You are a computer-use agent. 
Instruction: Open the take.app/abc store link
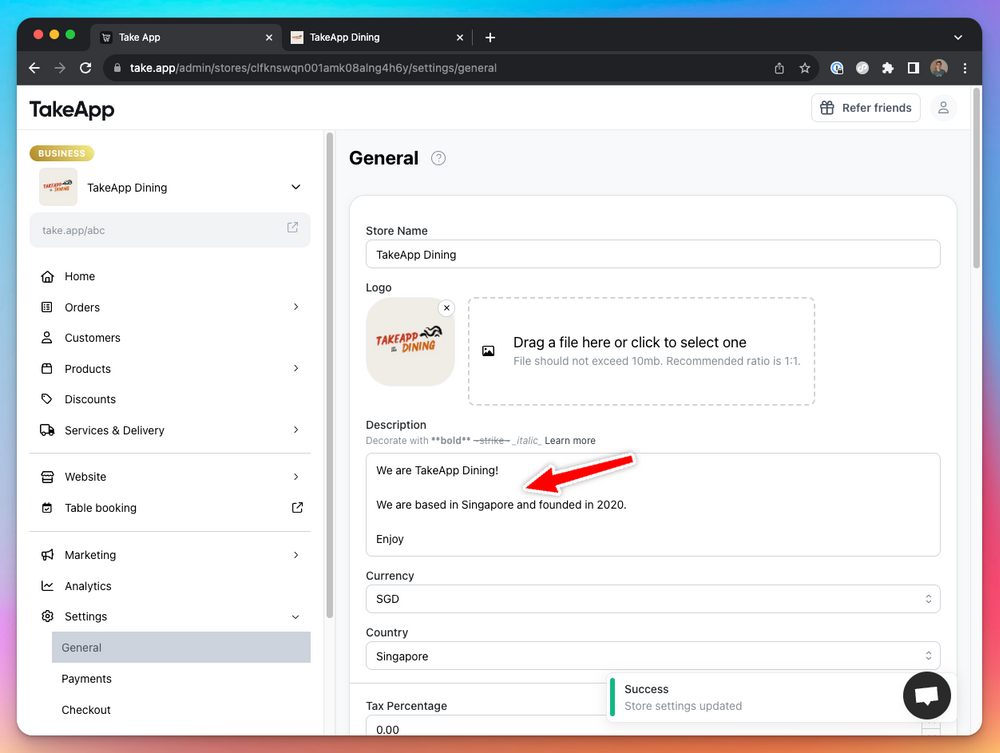point(170,230)
